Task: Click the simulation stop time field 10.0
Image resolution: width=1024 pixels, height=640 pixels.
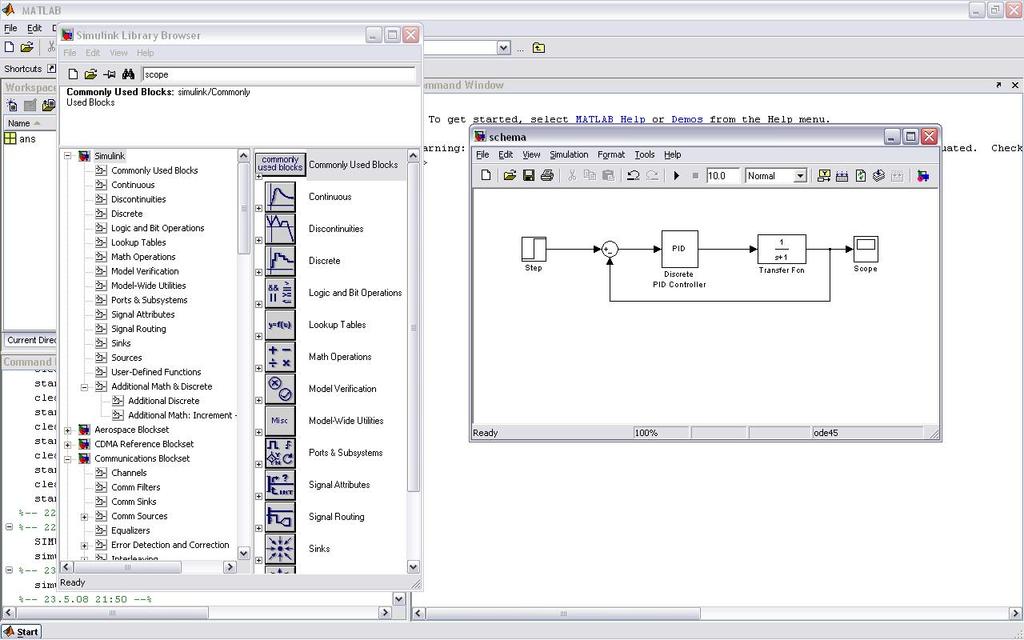Action: 722,176
